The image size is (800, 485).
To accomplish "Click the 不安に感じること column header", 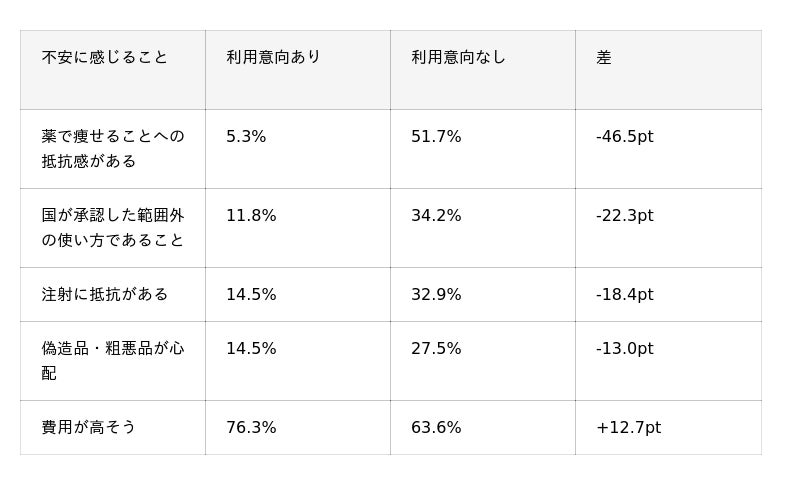I will click(x=104, y=57).
